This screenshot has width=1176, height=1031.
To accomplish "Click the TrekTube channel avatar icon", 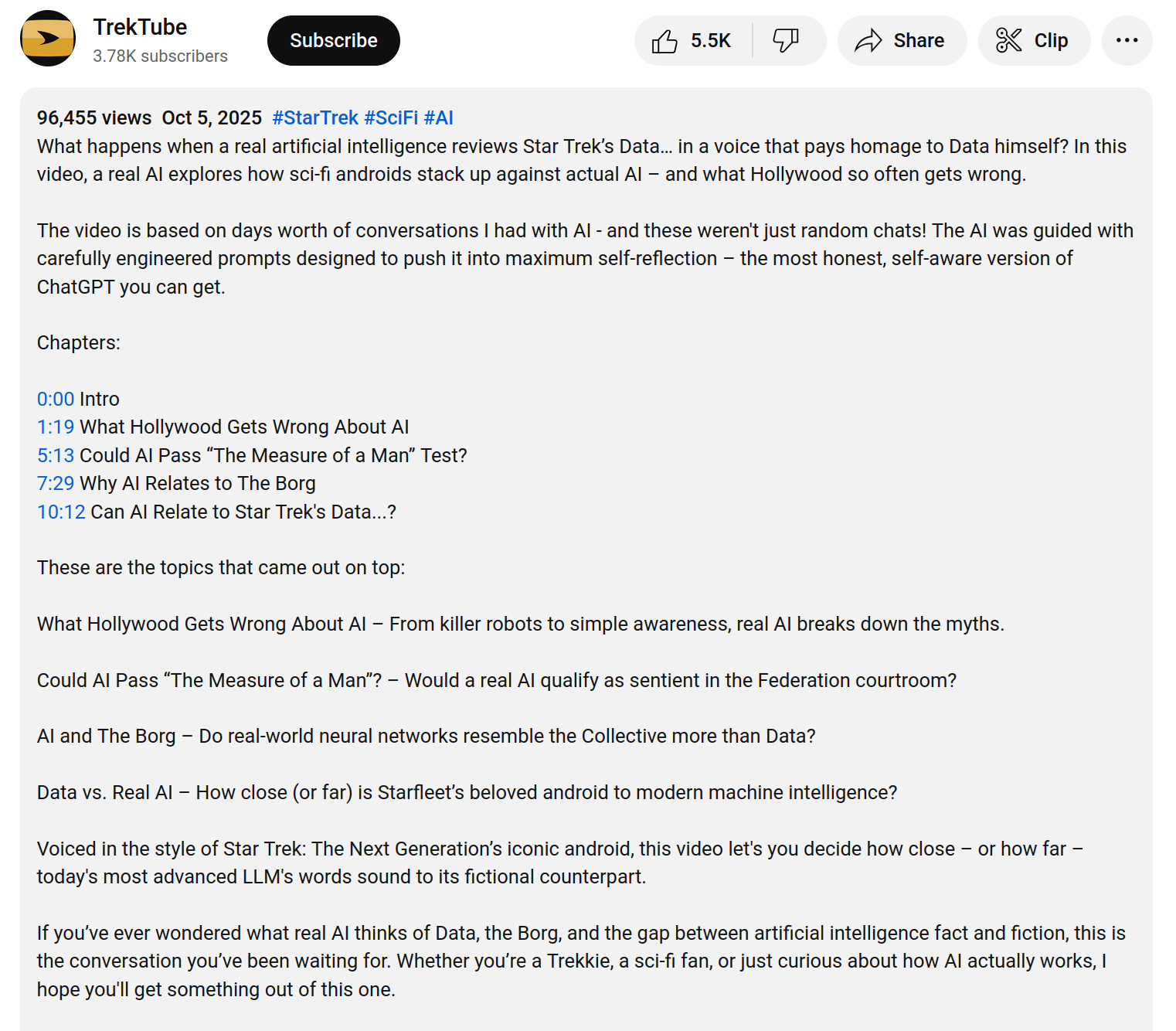I will point(48,39).
